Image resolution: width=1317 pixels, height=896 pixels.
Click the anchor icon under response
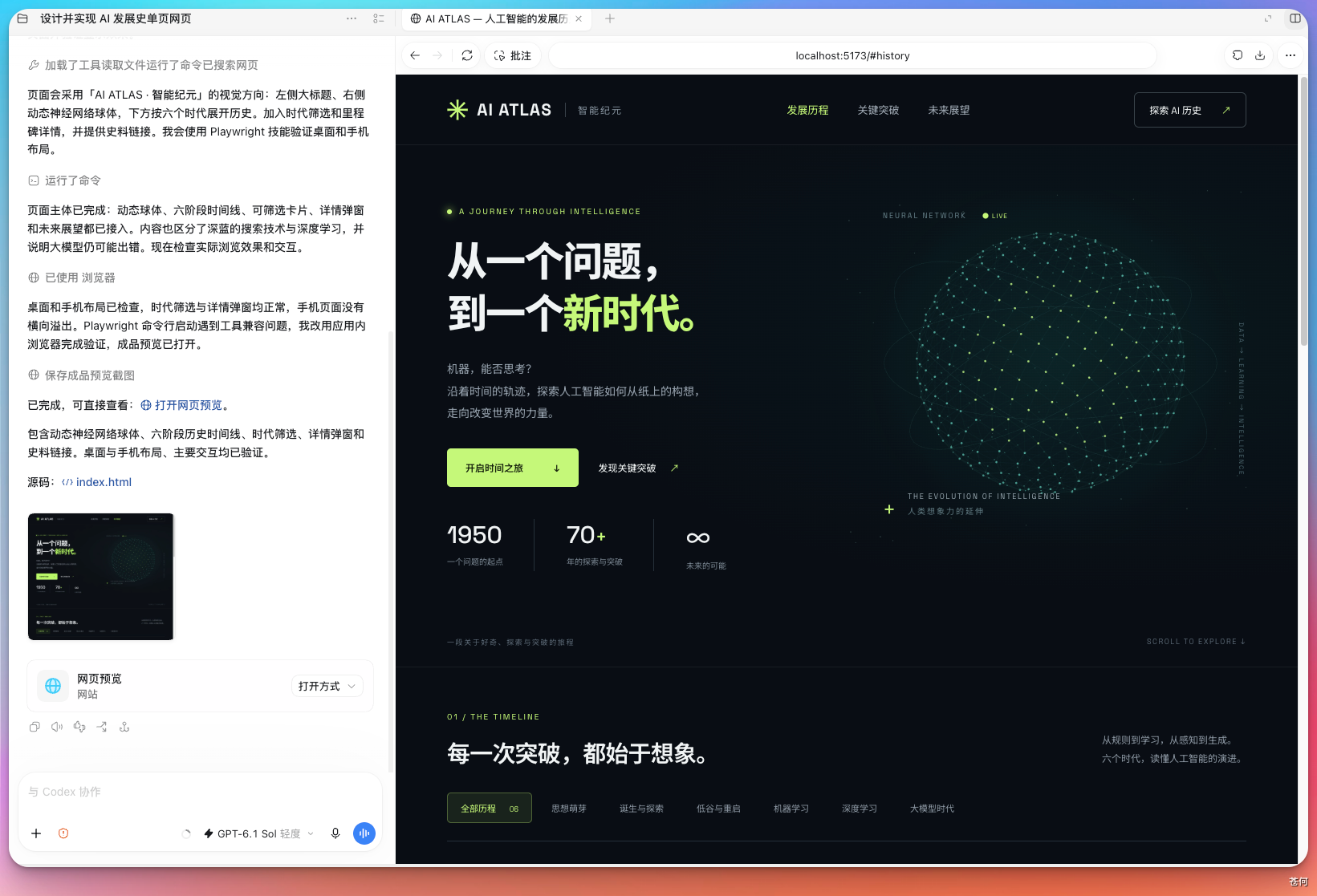[124, 727]
